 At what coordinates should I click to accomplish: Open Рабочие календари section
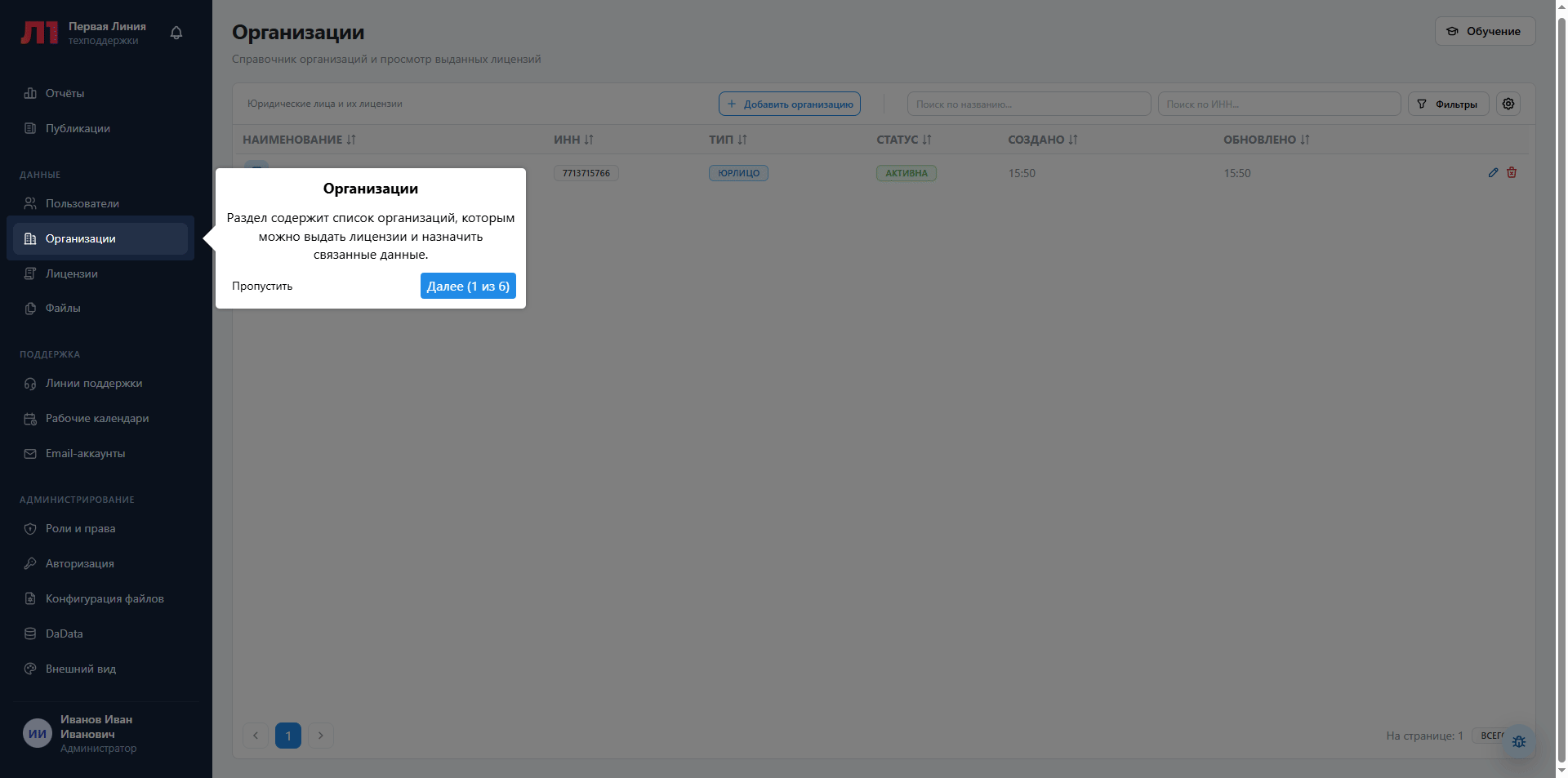100,418
